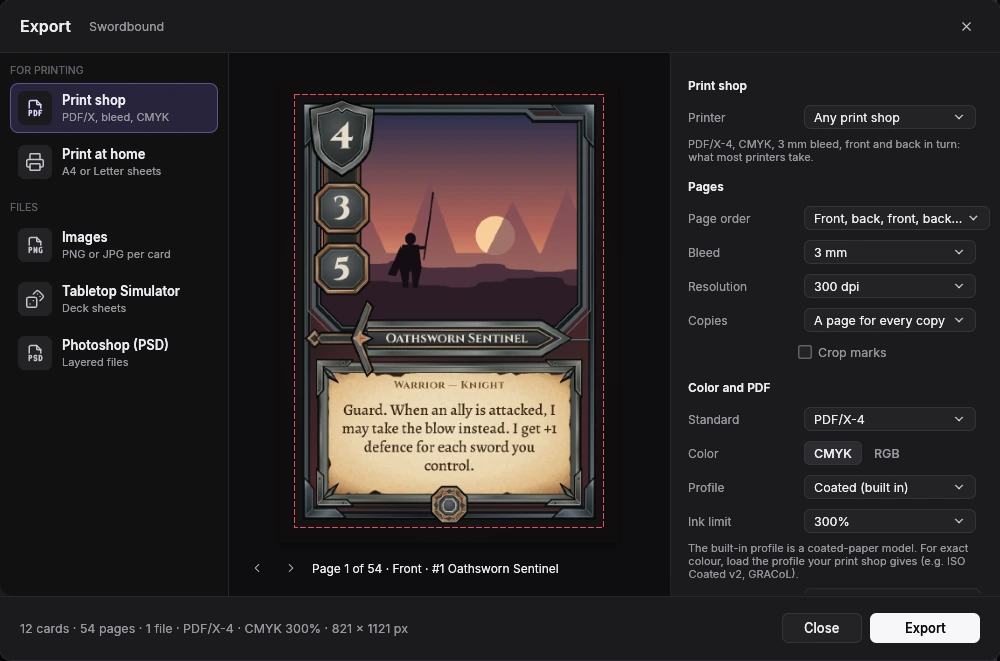
Task: Choose the Images export option
Action: [114, 245]
